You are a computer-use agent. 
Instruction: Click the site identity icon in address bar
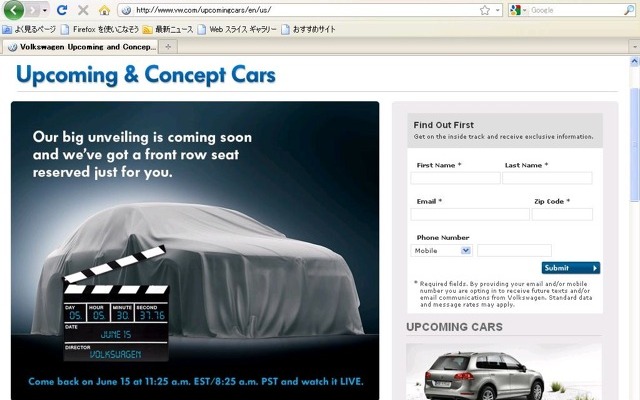pyautogui.click(x=126, y=10)
